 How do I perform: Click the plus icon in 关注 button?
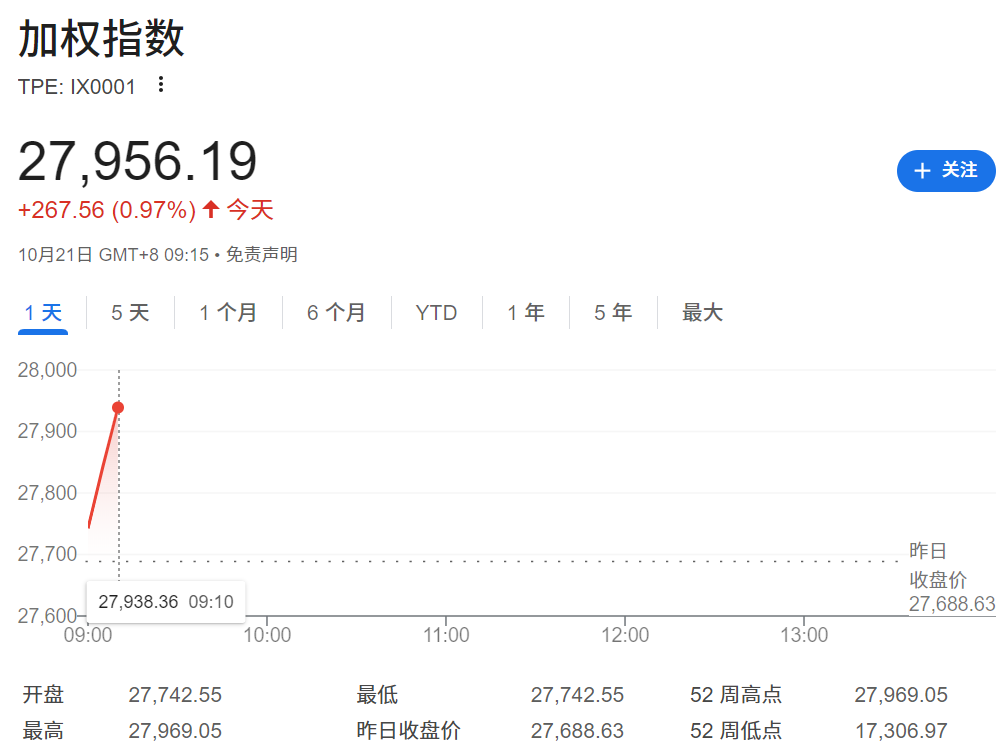(x=922, y=171)
